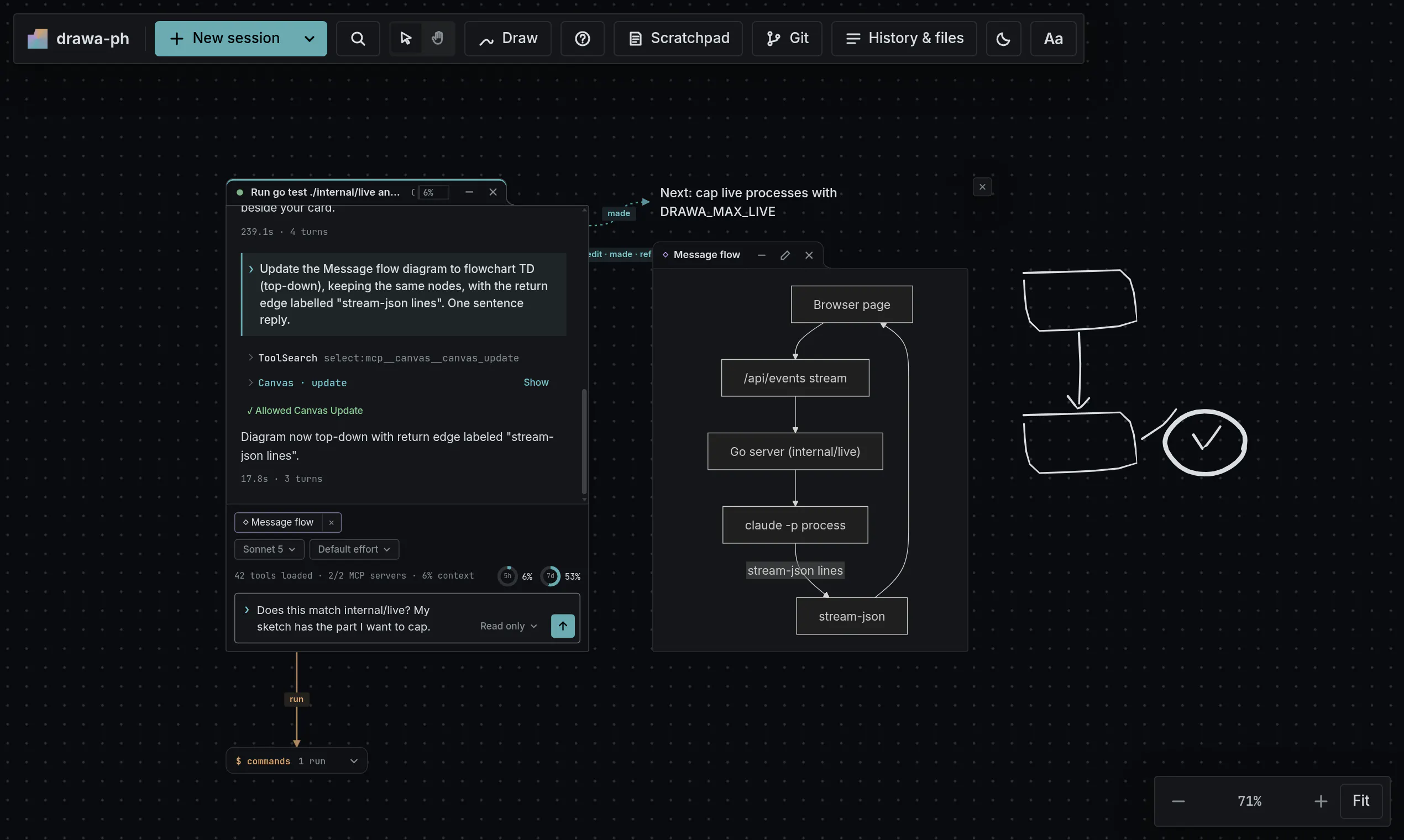Switch to the hand pan tool
1404x840 pixels.
tap(438, 39)
